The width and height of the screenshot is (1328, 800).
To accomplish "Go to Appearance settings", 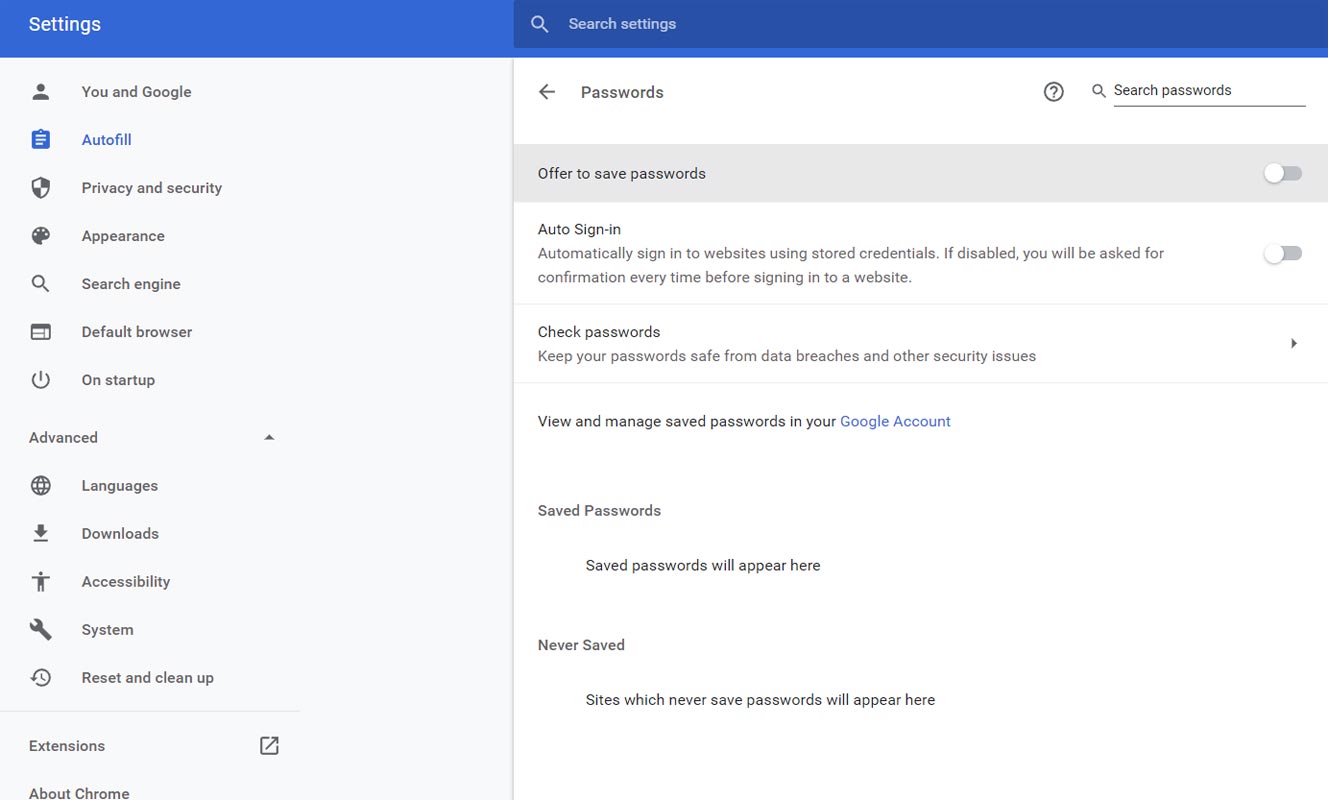I will [x=123, y=236].
